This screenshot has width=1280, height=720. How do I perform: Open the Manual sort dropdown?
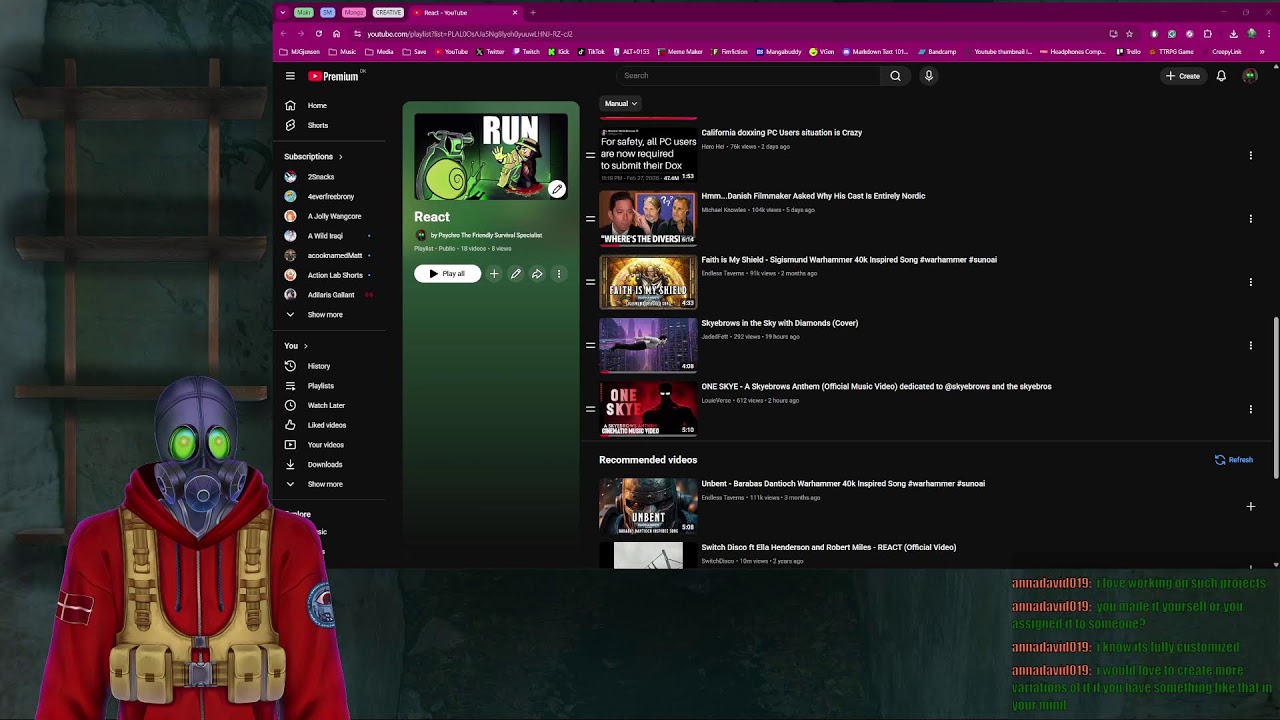coord(620,104)
